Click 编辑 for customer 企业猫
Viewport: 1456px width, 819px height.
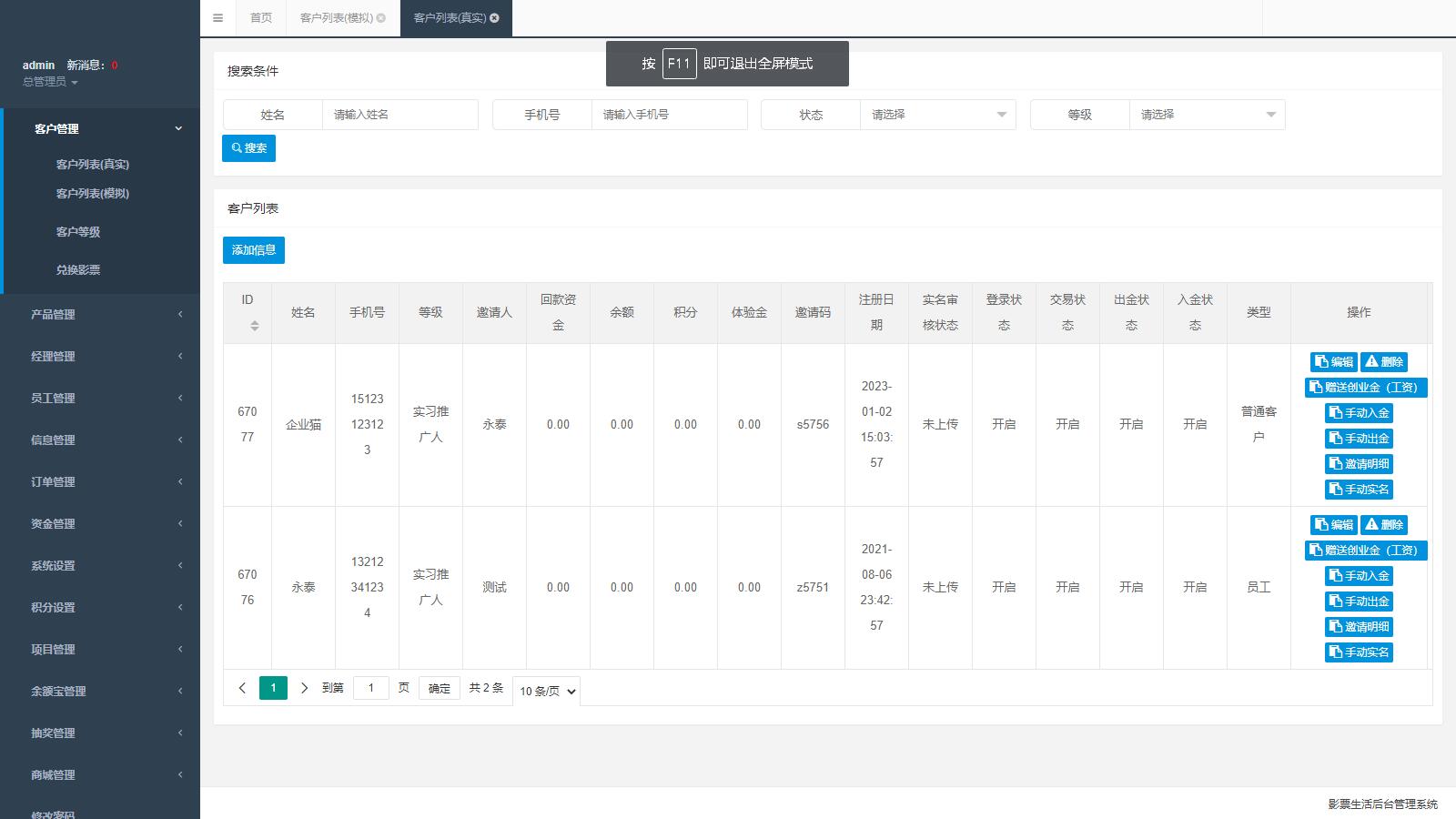pos(1333,362)
